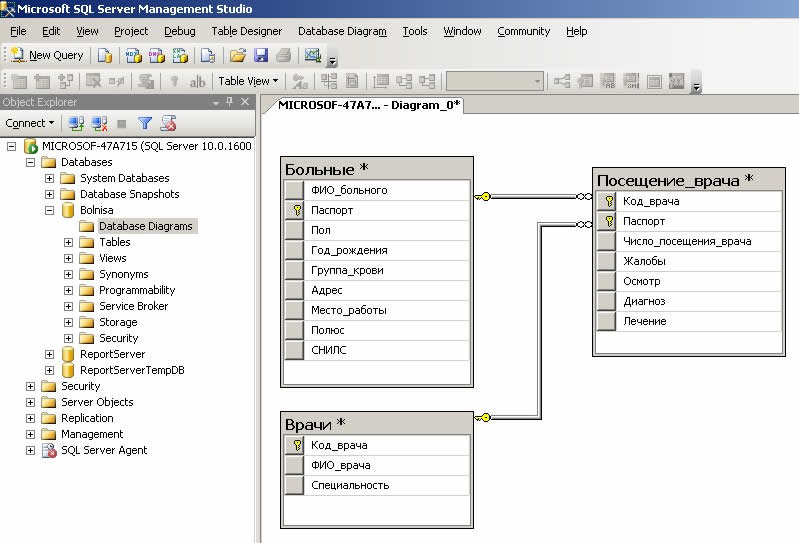Expand the ReportServer database node
The width and height of the screenshot is (799, 543).
[x=49, y=355]
